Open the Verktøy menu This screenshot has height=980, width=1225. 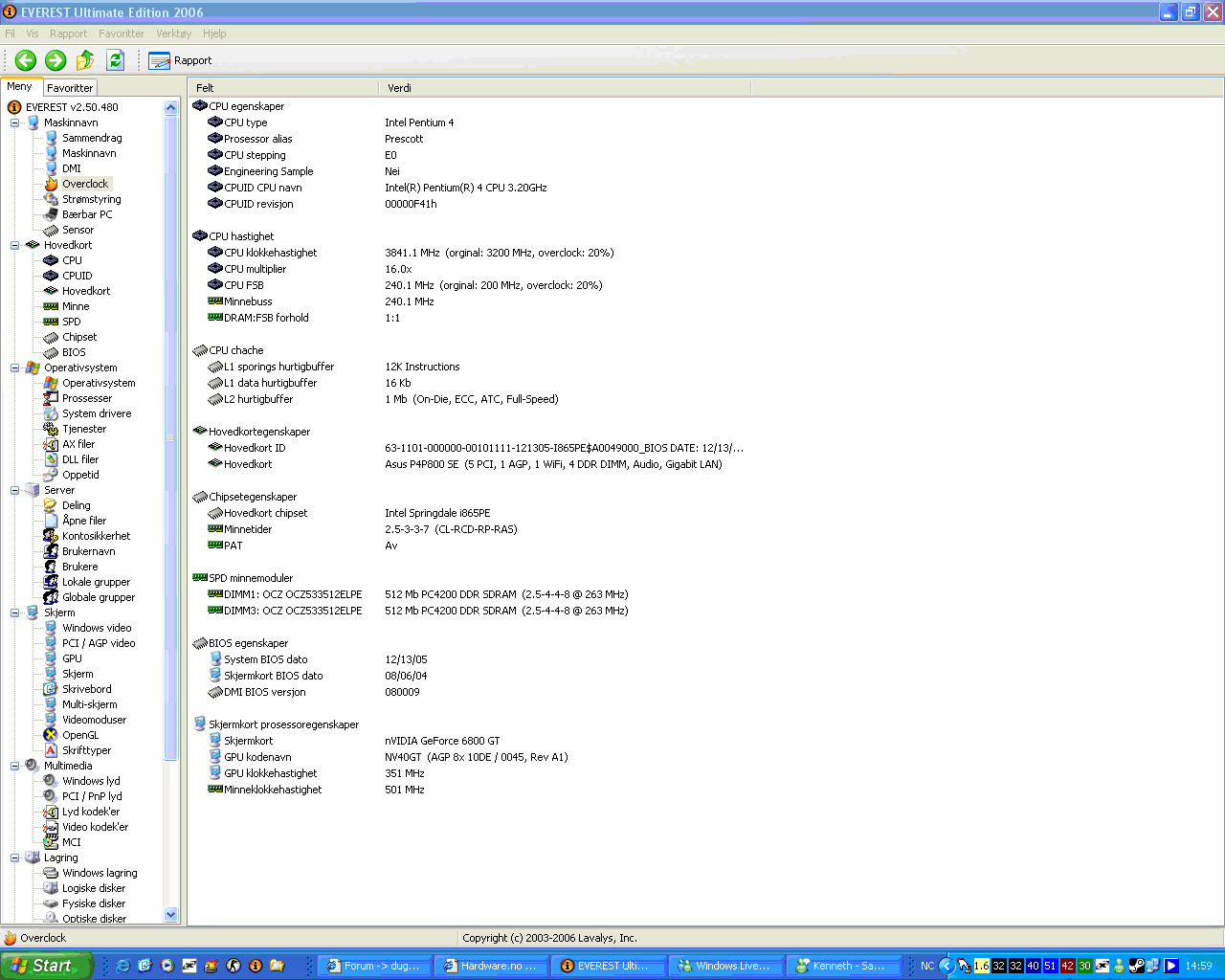pos(174,33)
